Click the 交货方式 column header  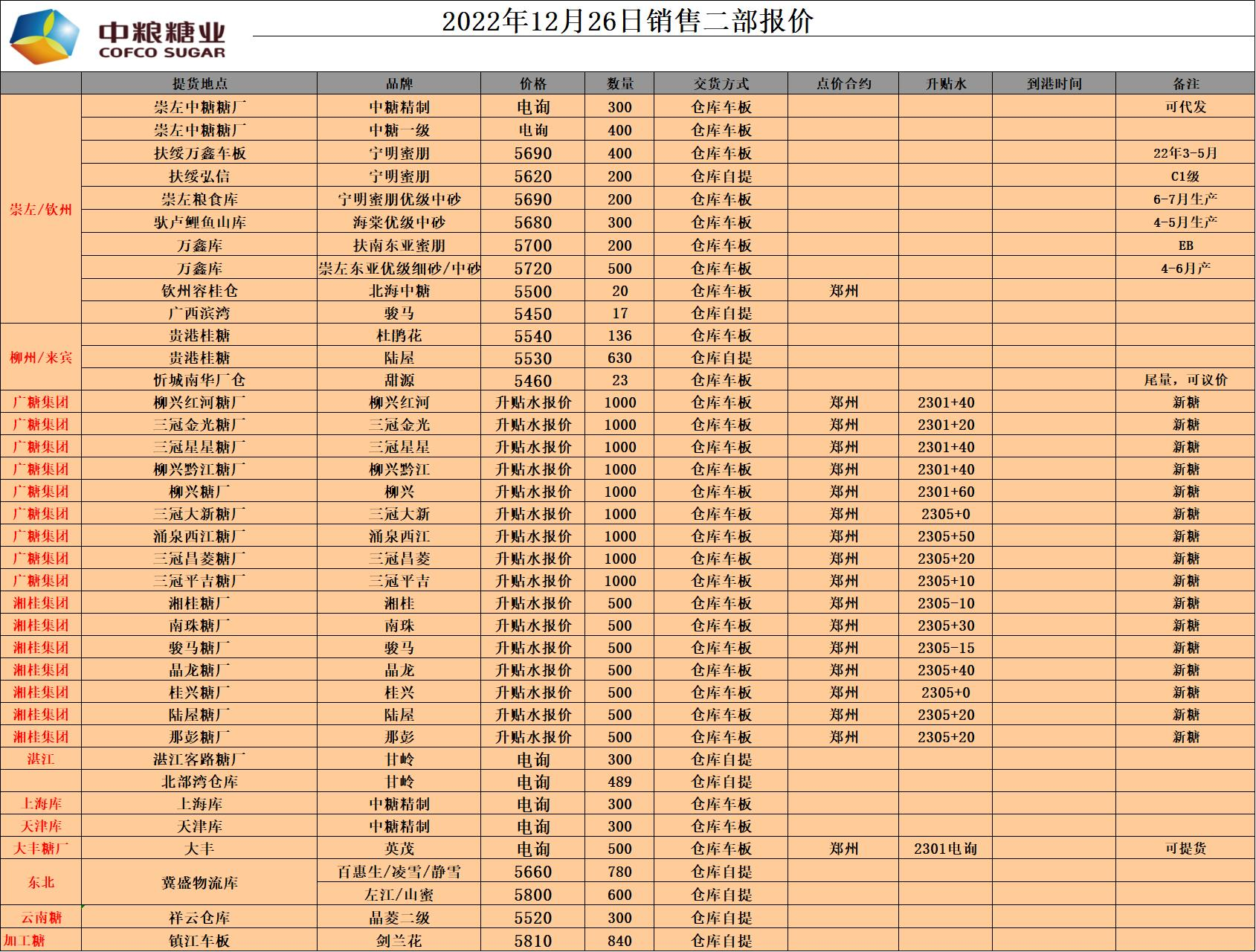click(x=721, y=84)
